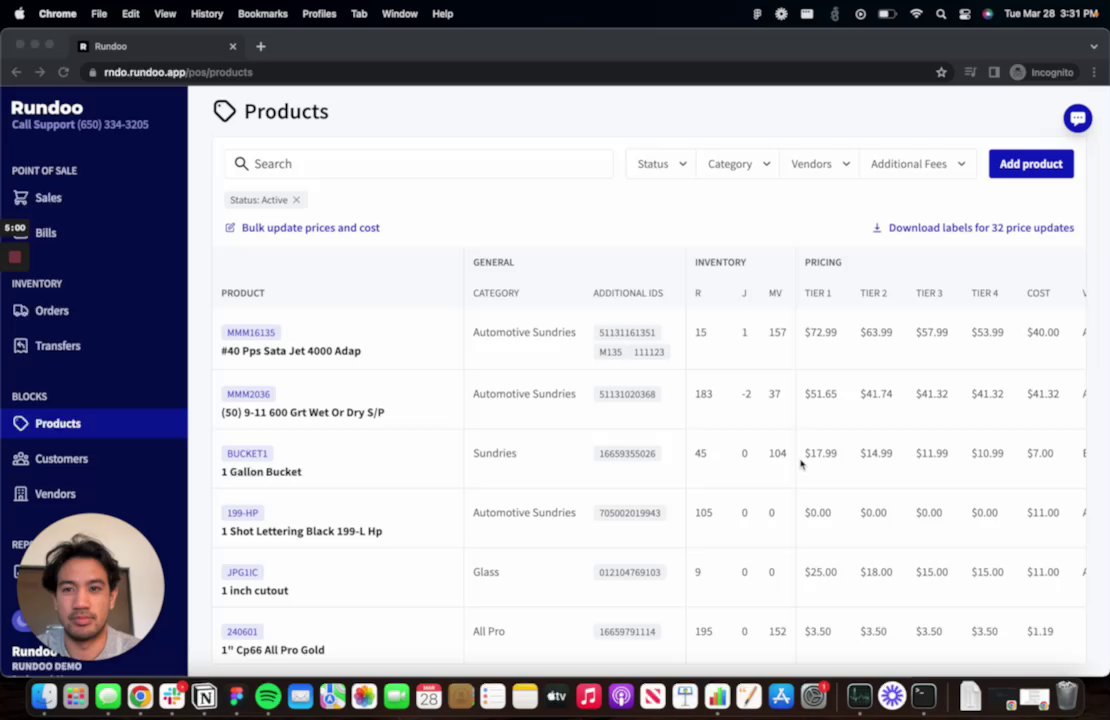Click the '1 inch cutout' product name
1110x720 pixels.
pos(255,590)
